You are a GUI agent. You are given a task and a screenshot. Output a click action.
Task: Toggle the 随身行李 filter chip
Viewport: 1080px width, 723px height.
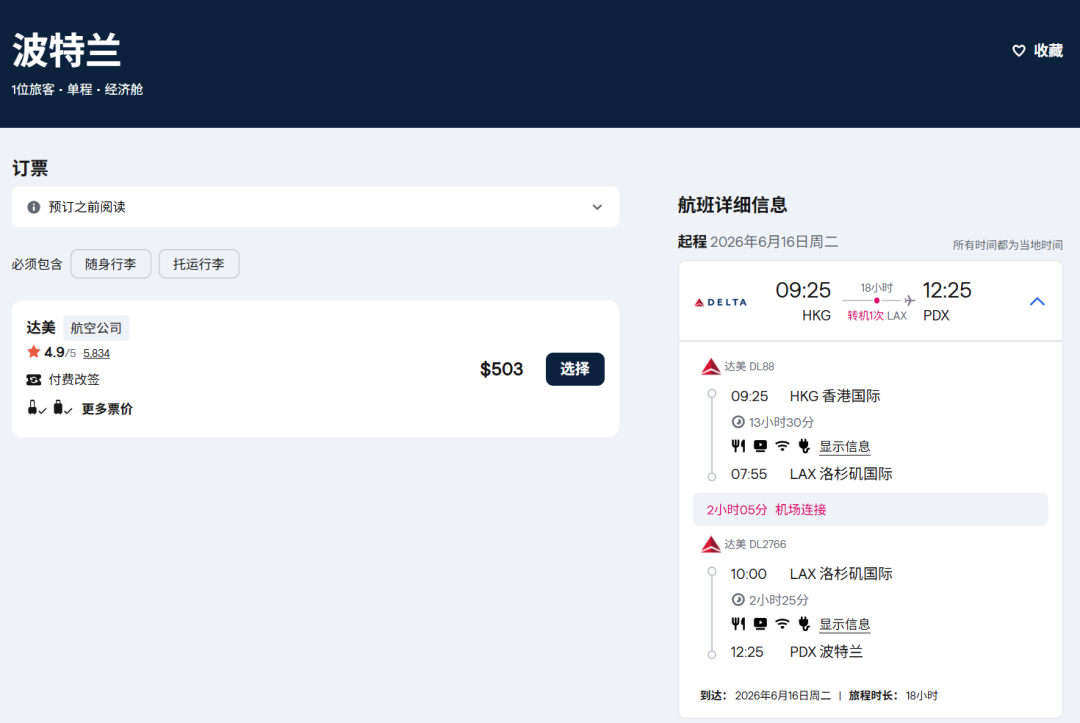click(x=111, y=264)
